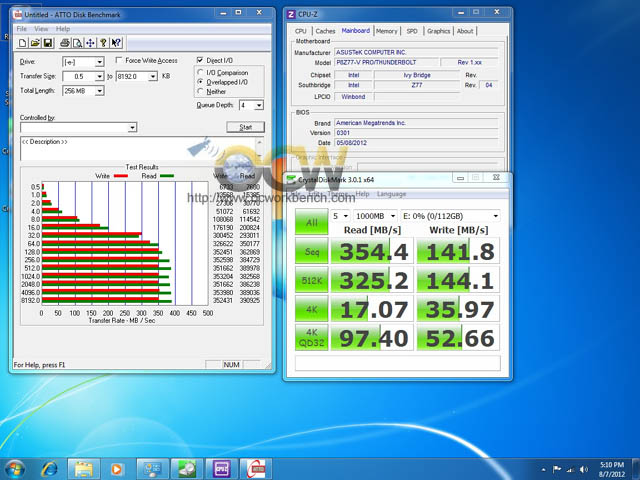Open the Transfer Size minimum 0.5 dropdown
This screenshot has height=480, width=640.
pyautogui.click(x=99, y=76)
